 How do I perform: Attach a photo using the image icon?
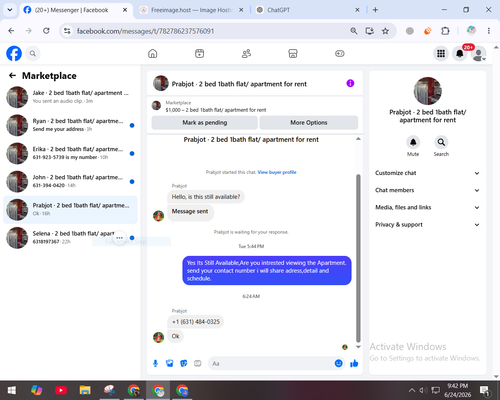169,363
